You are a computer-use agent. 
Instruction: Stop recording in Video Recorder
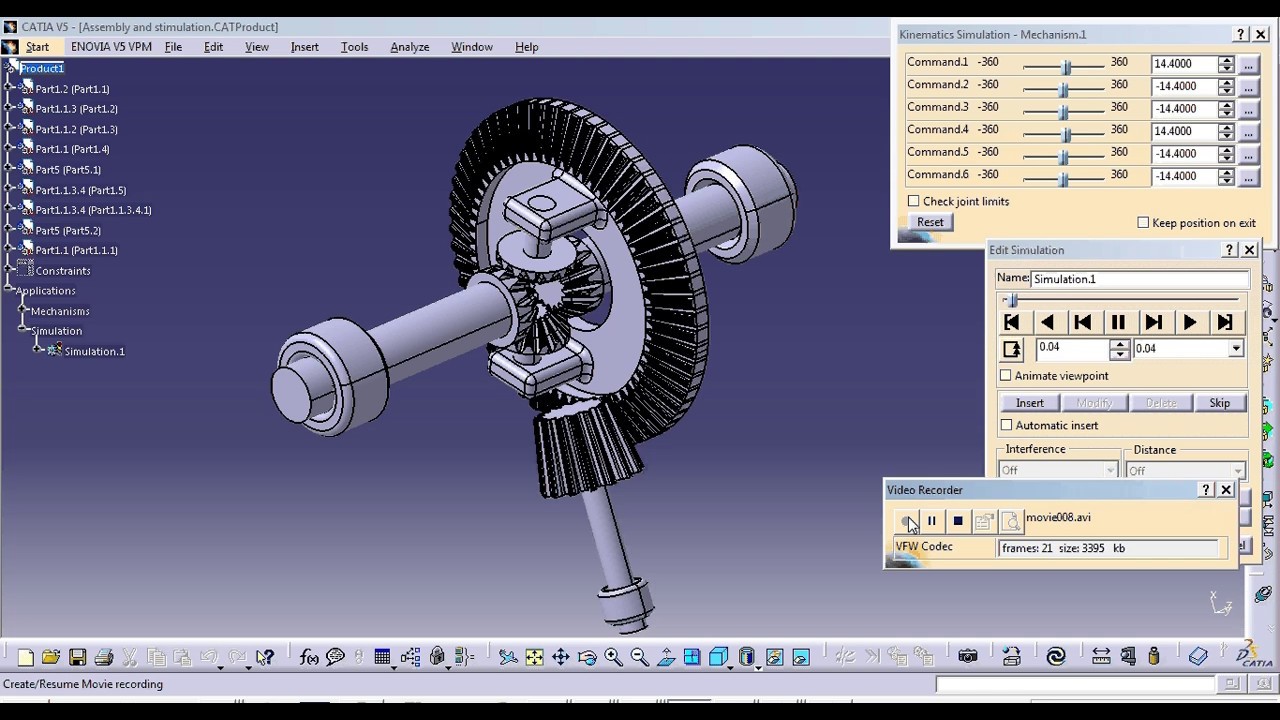tap(958, 521)
